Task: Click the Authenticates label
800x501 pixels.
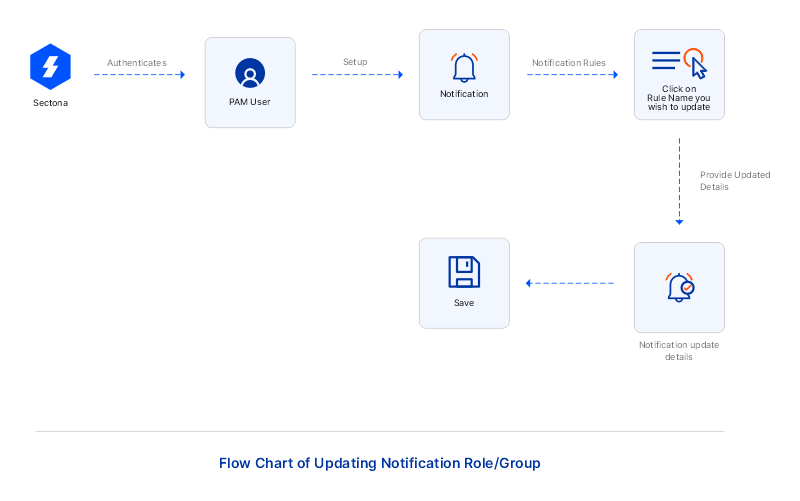Action: (137, 62)
